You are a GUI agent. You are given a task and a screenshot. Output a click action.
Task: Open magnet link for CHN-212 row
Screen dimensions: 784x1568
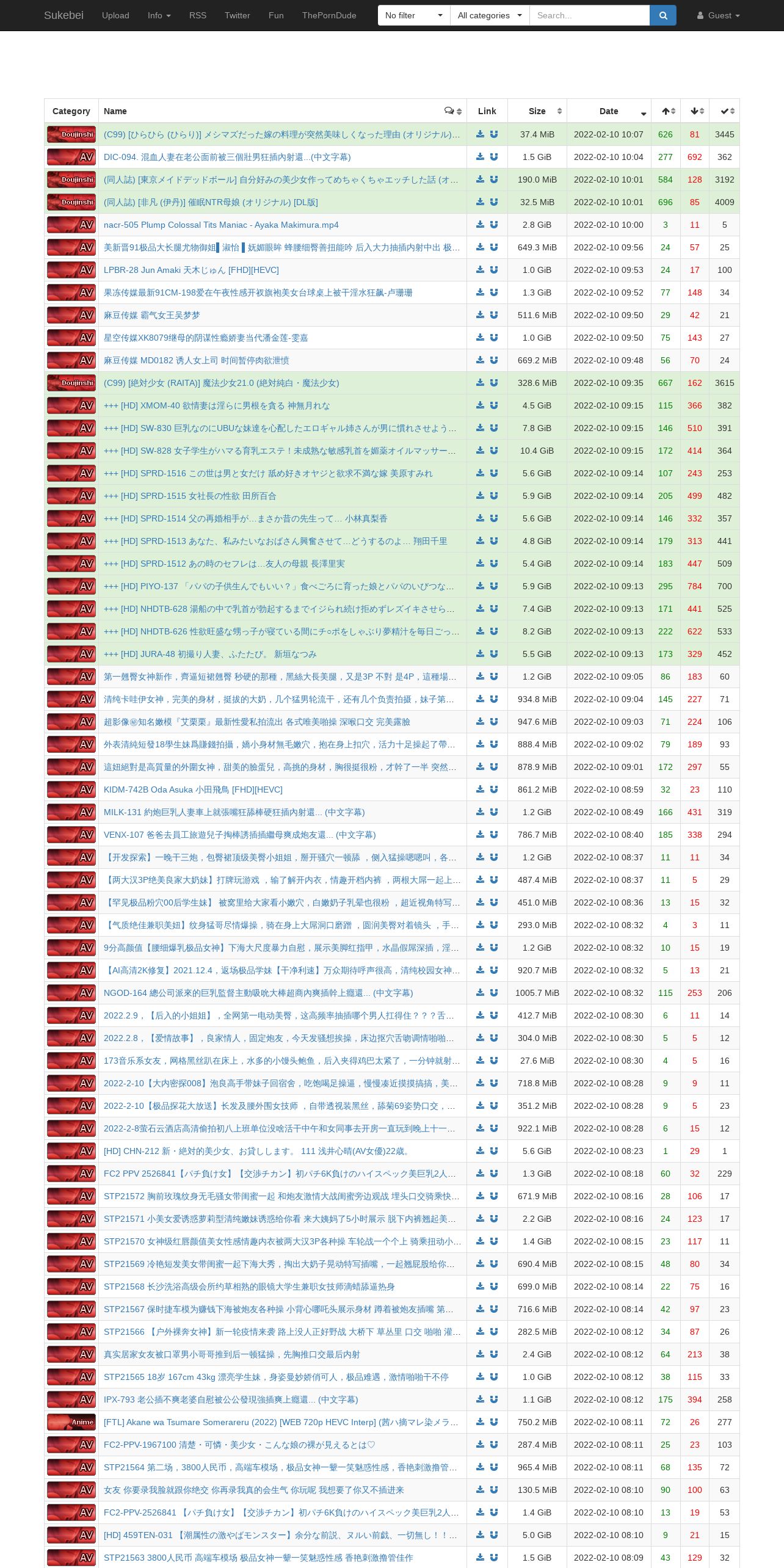[494, 1151]
